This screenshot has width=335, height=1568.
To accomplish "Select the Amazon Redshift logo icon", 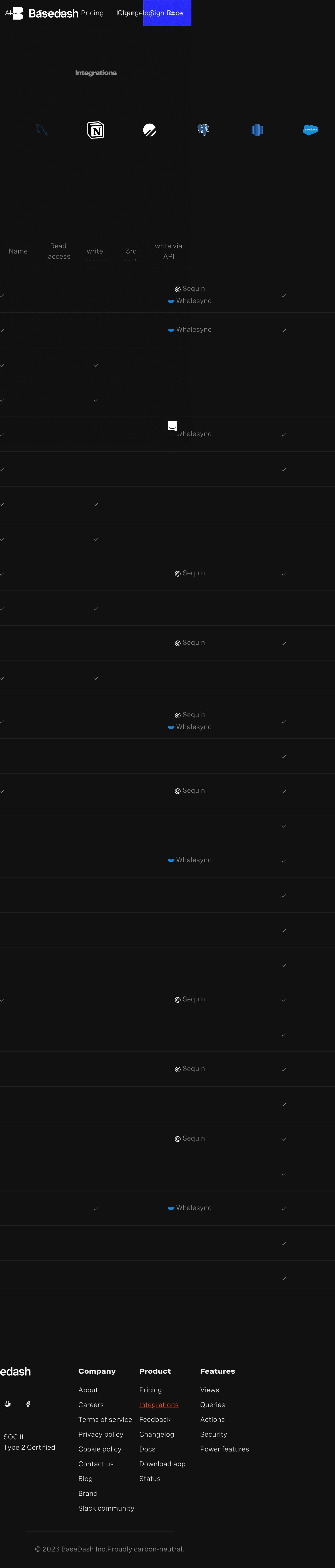I will click(257, 130).
